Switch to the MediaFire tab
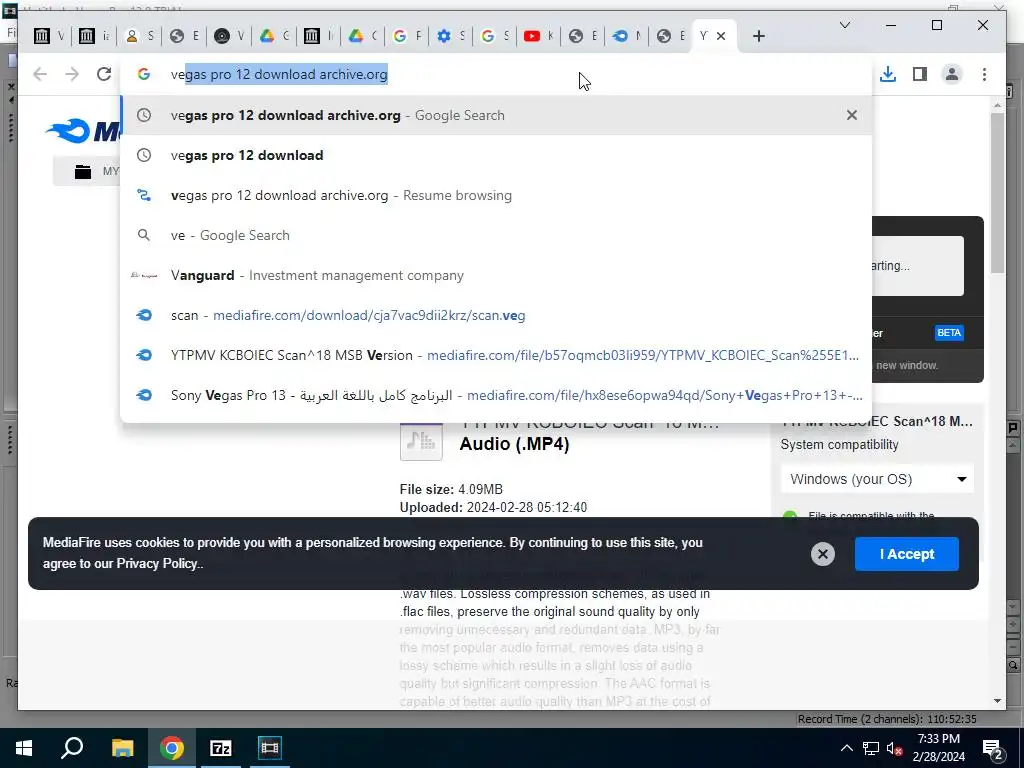Screen dimensions: 1024x768 626,37
